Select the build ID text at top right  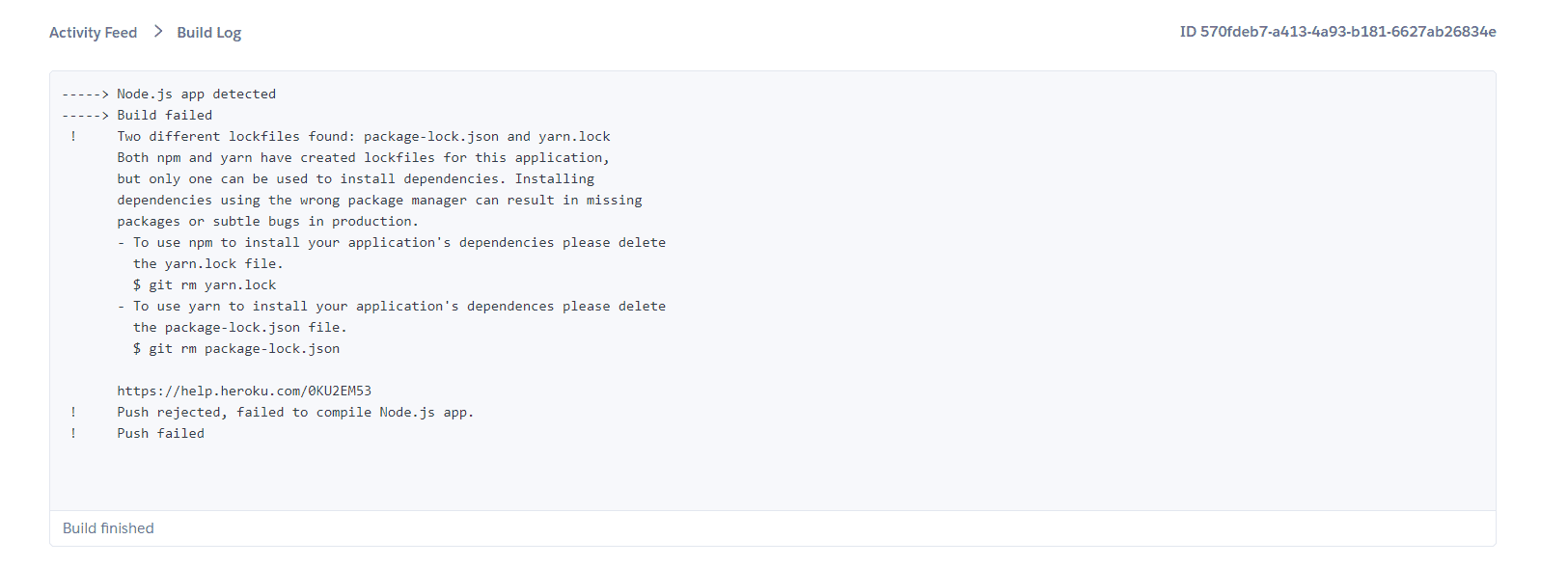[x=1337, y=32]
